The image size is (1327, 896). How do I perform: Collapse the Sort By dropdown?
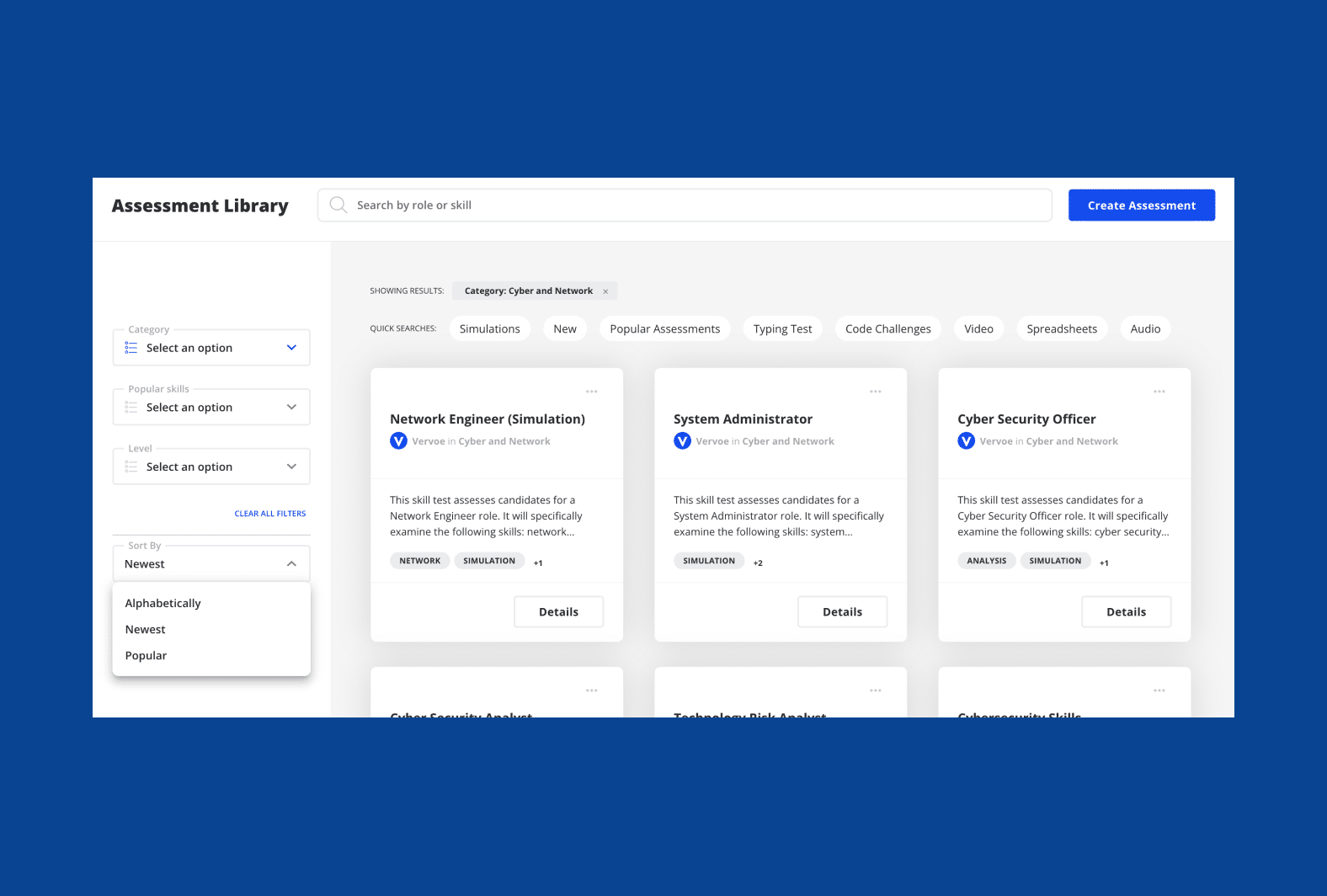pyautogui.click(x=291, y=564)
